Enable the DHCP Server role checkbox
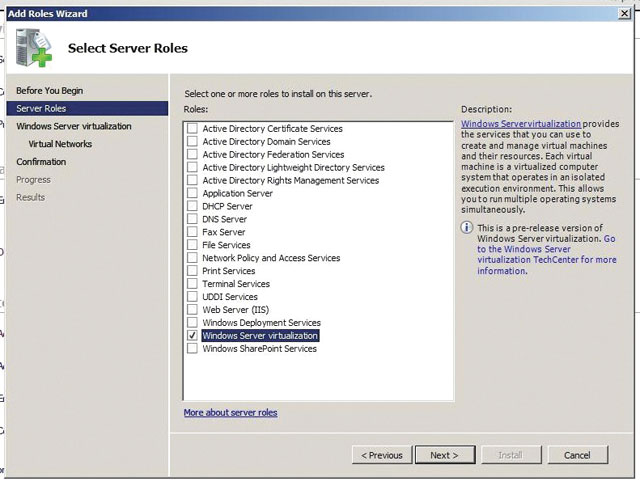 pyautogui.click(x=192, y=207)
